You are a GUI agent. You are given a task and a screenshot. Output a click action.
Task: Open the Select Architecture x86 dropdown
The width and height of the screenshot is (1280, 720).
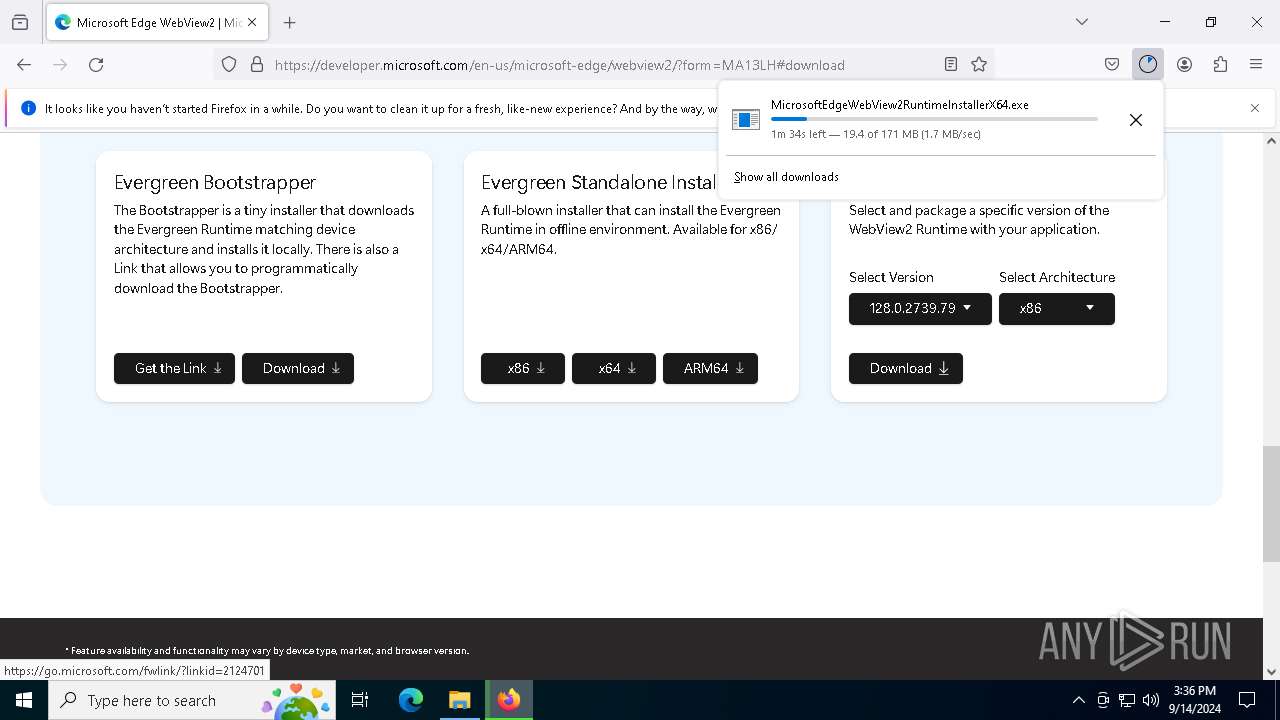(x=1057, y=308)
